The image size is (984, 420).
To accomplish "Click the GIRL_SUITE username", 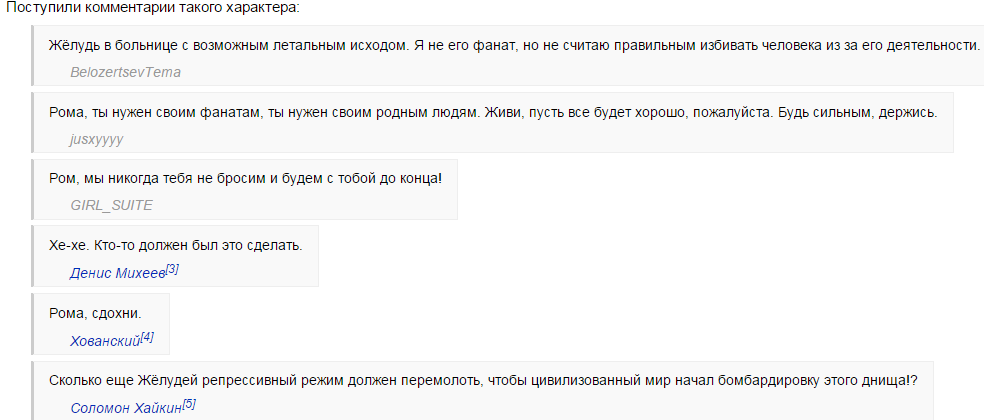I will 112,206.
